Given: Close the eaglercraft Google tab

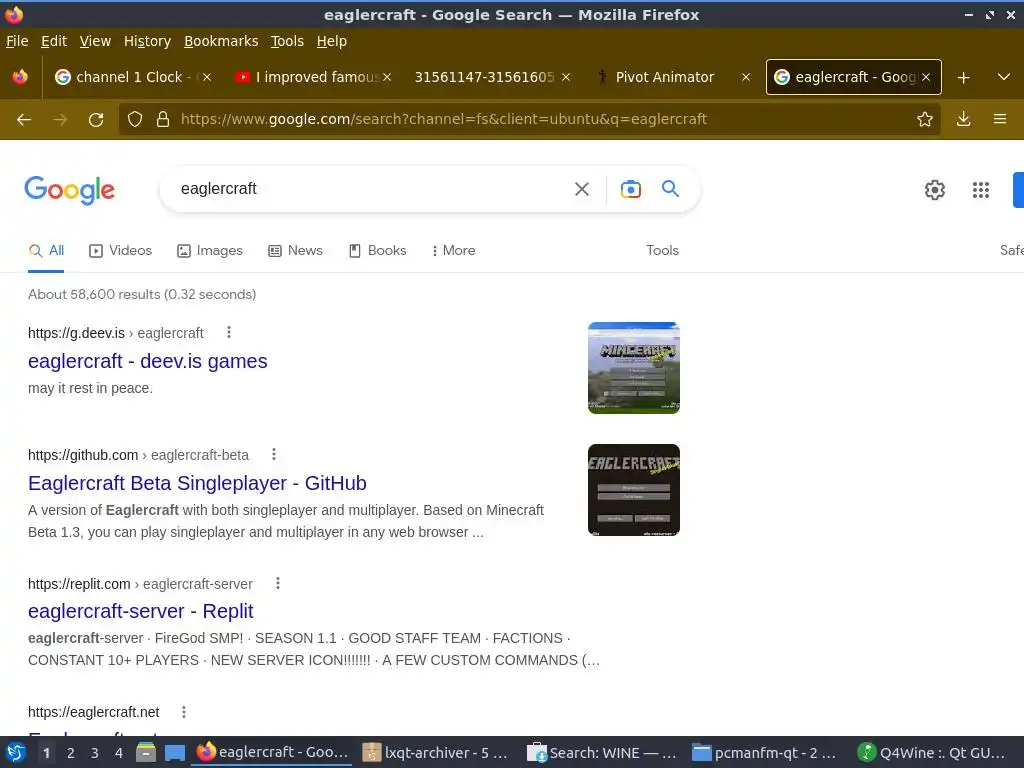Looking at the screenshot, I should (x=925, y=77).
